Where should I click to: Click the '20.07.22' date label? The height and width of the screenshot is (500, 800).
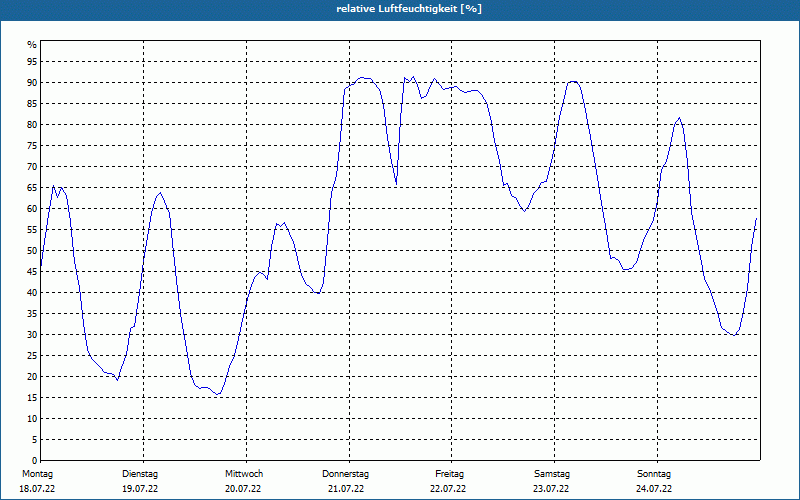point(243,489)
